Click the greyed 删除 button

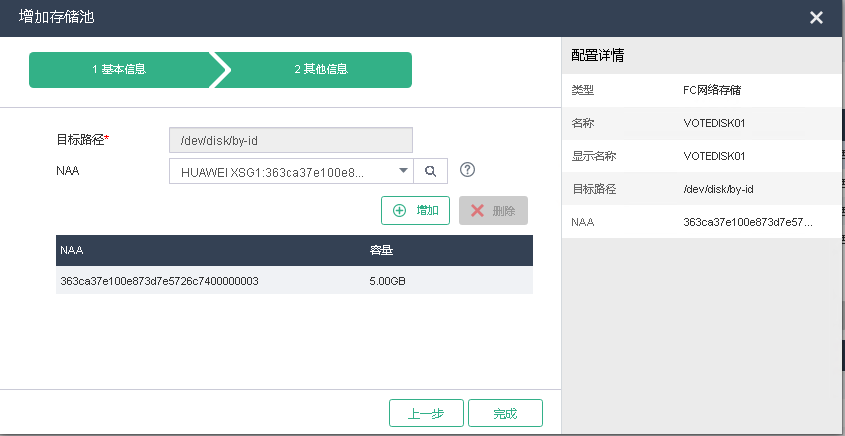[493, 210]
